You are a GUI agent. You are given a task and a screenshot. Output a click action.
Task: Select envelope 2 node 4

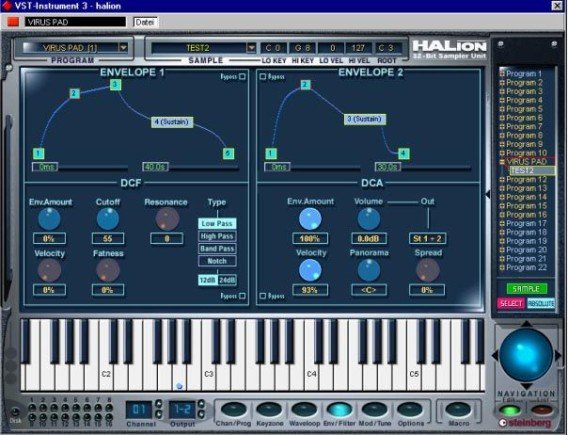point(404,154)
